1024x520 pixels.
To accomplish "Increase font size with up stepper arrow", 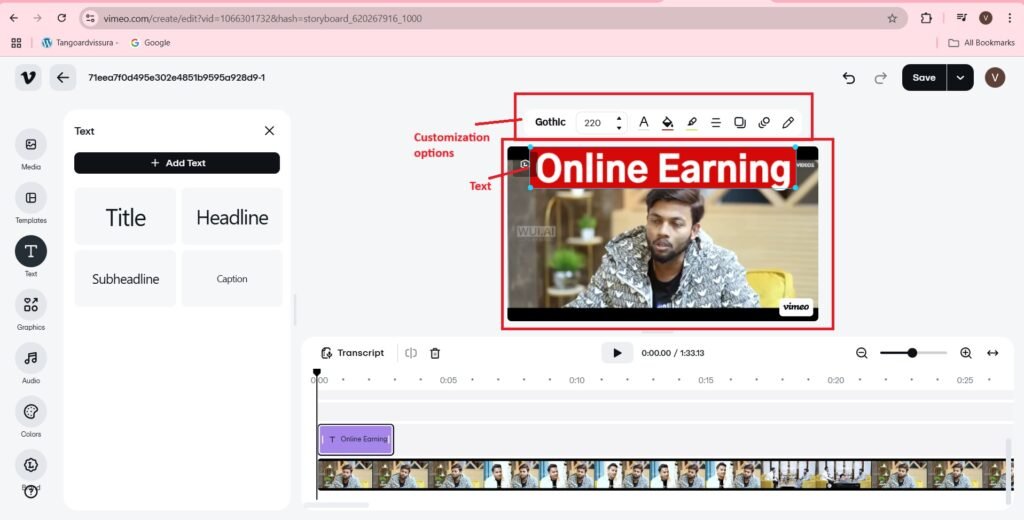I will point(619,118).
